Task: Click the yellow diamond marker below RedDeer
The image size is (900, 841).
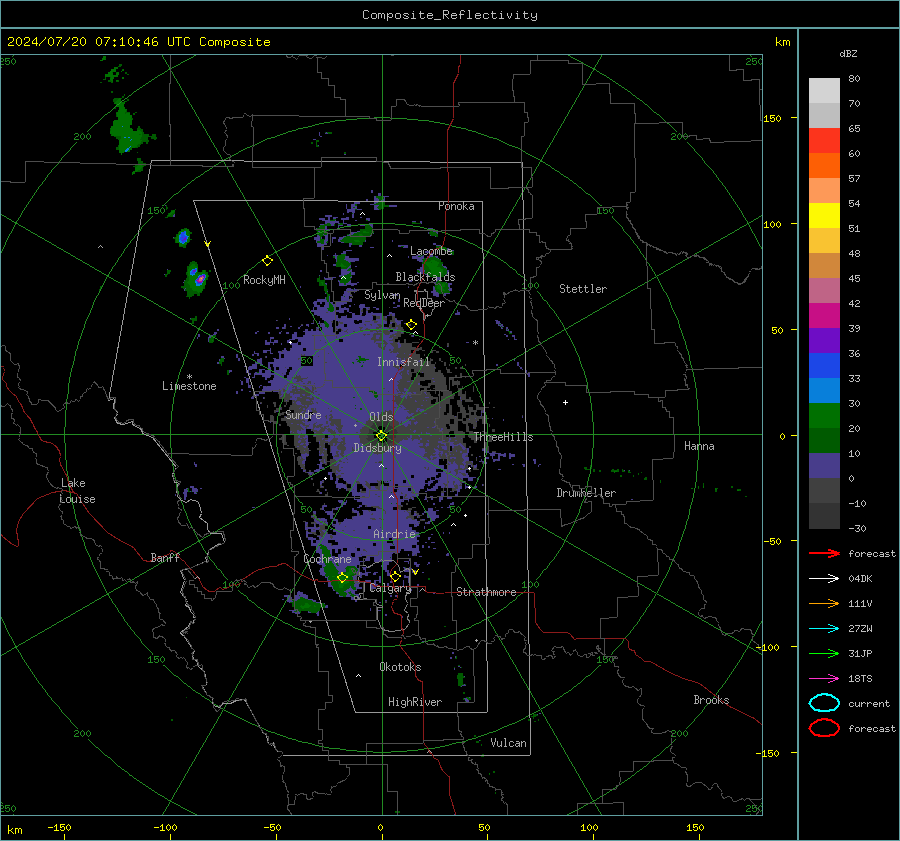Action: tap(411, 325)
